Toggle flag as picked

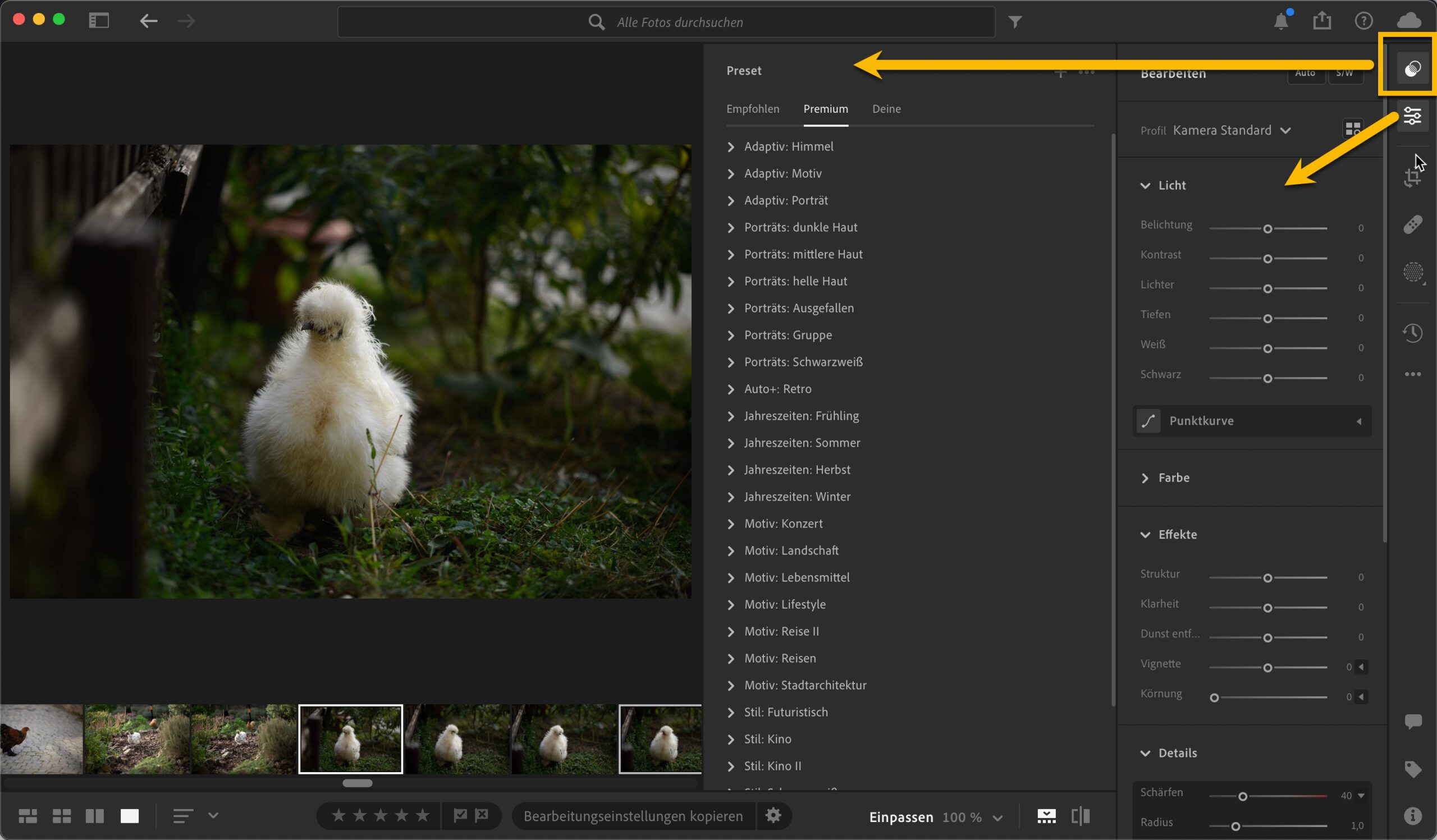pyautogui.click(x=460, y=815)
